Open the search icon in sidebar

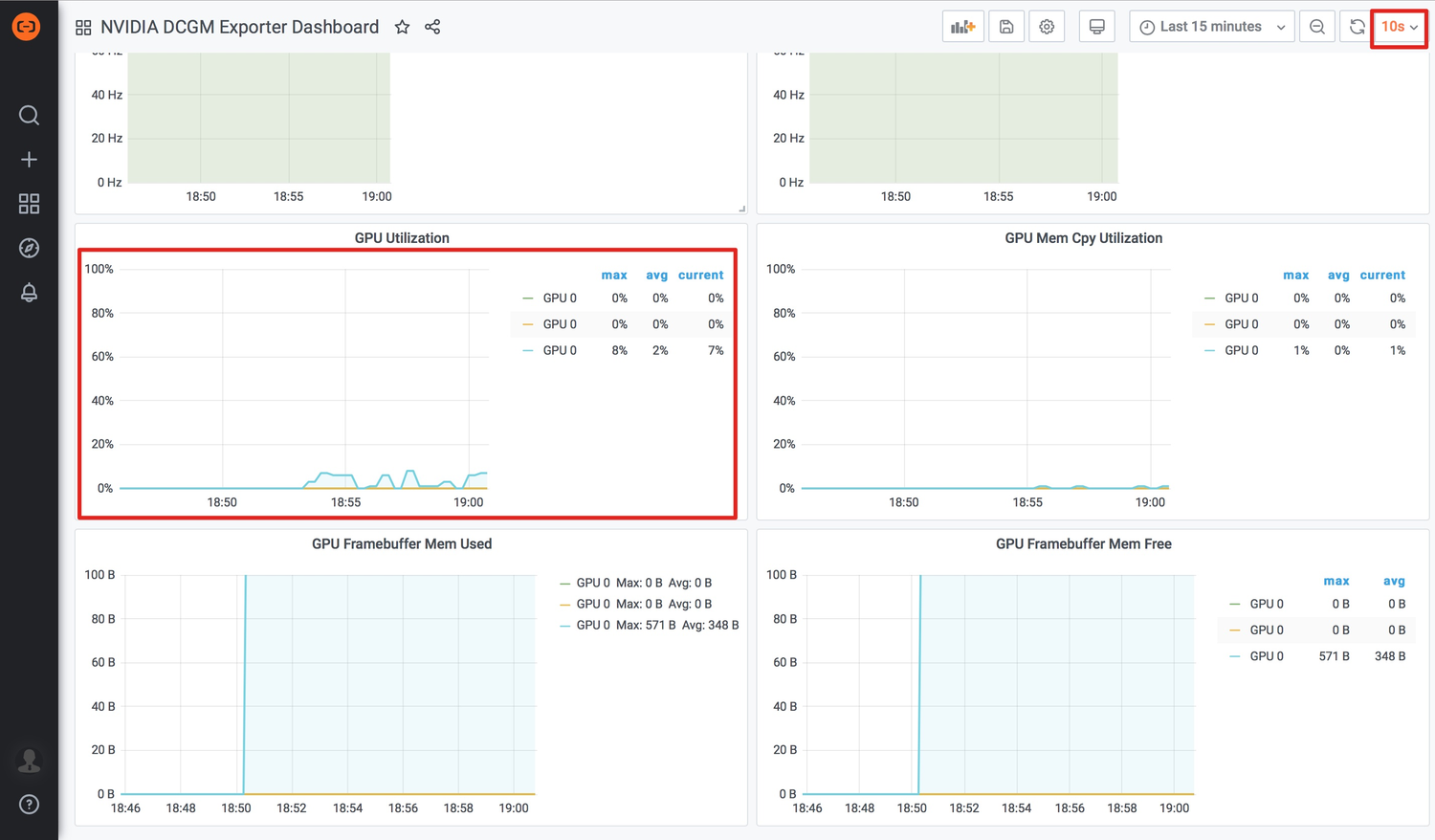coord(29,116)
